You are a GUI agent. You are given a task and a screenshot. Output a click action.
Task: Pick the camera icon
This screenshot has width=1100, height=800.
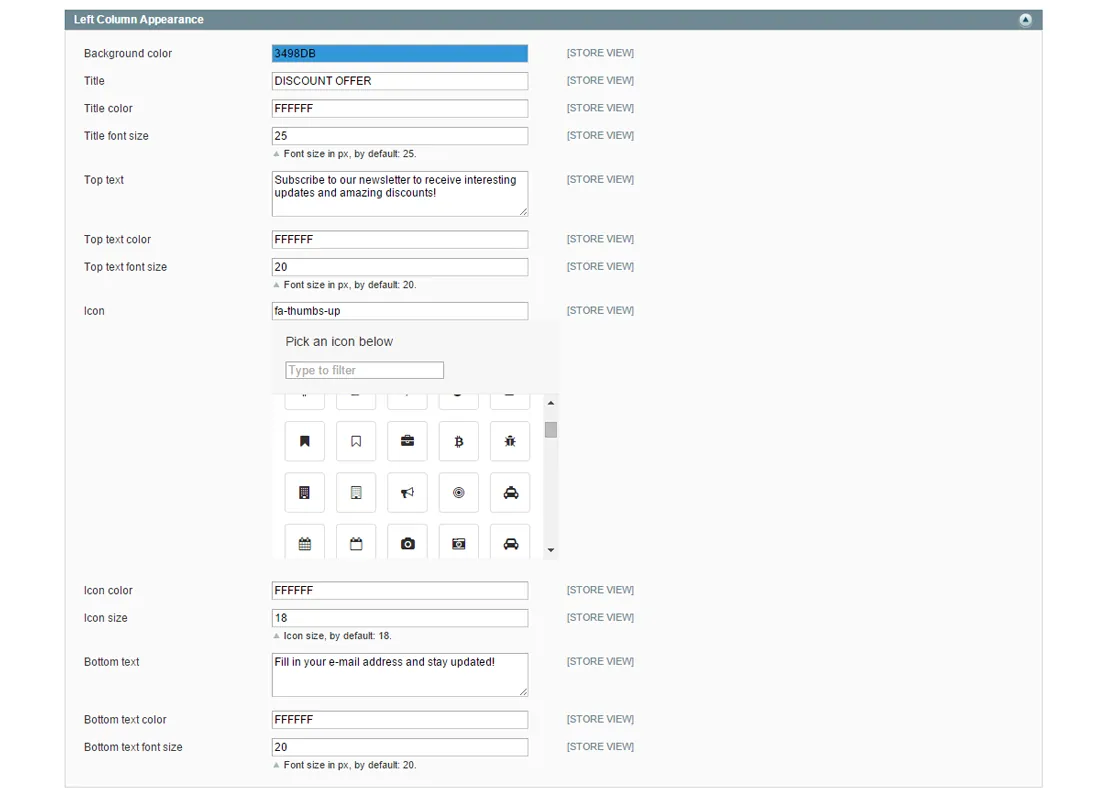[x=407, y=542]
